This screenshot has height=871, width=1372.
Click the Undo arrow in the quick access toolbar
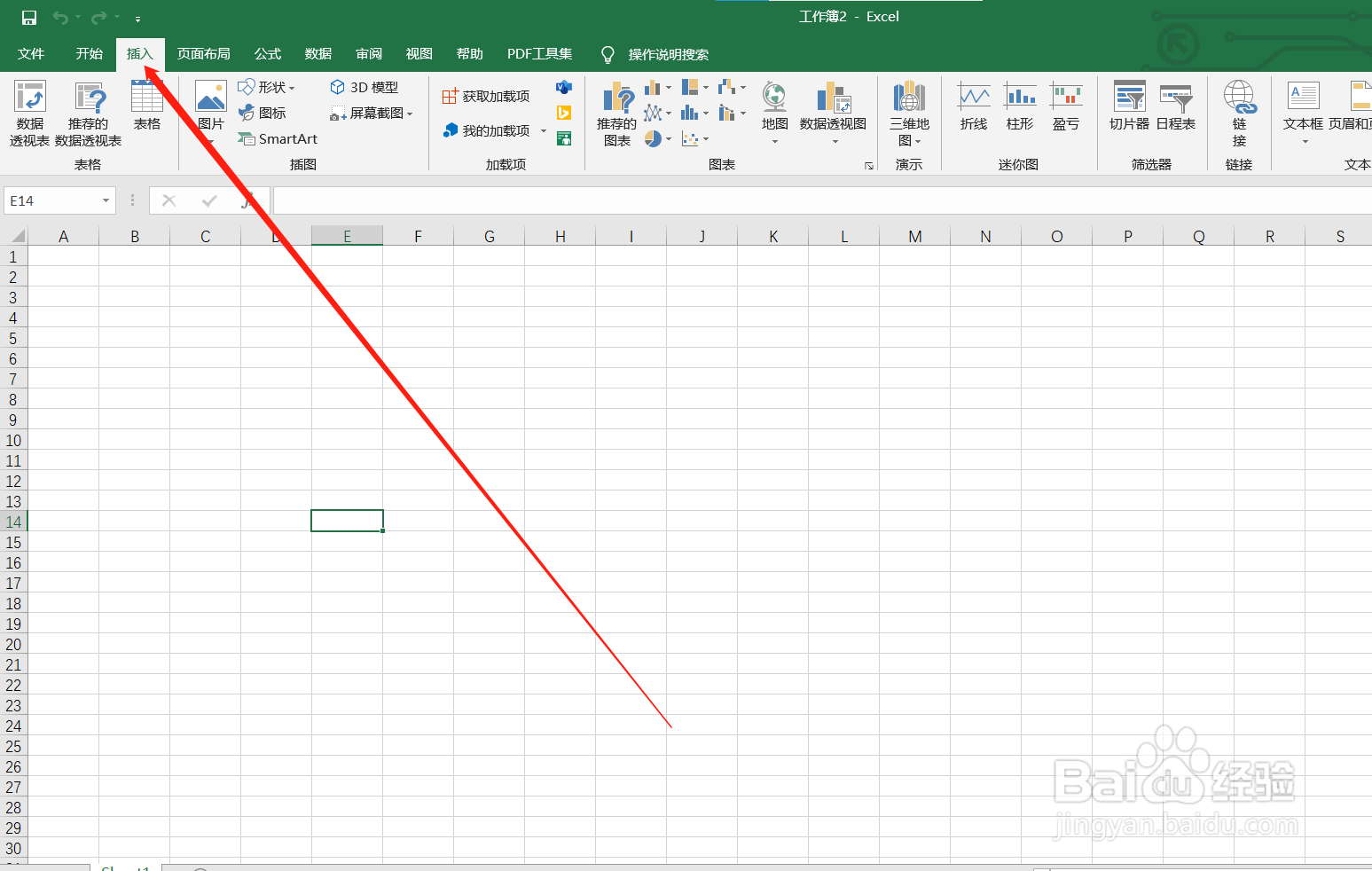pos(60,18)
